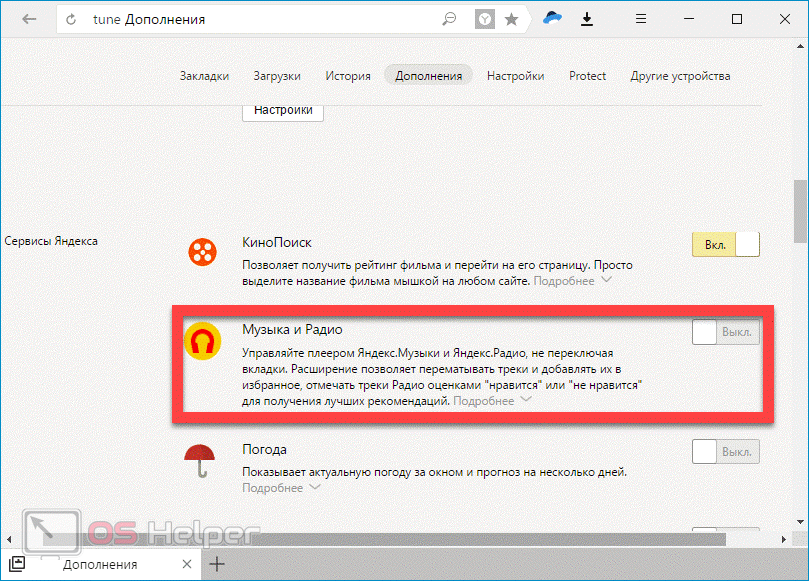This screenshot has width=809, height=581.
Task: Turn on the Погода extension toggle
Action: pyautogui.click(x=725, y=452)
